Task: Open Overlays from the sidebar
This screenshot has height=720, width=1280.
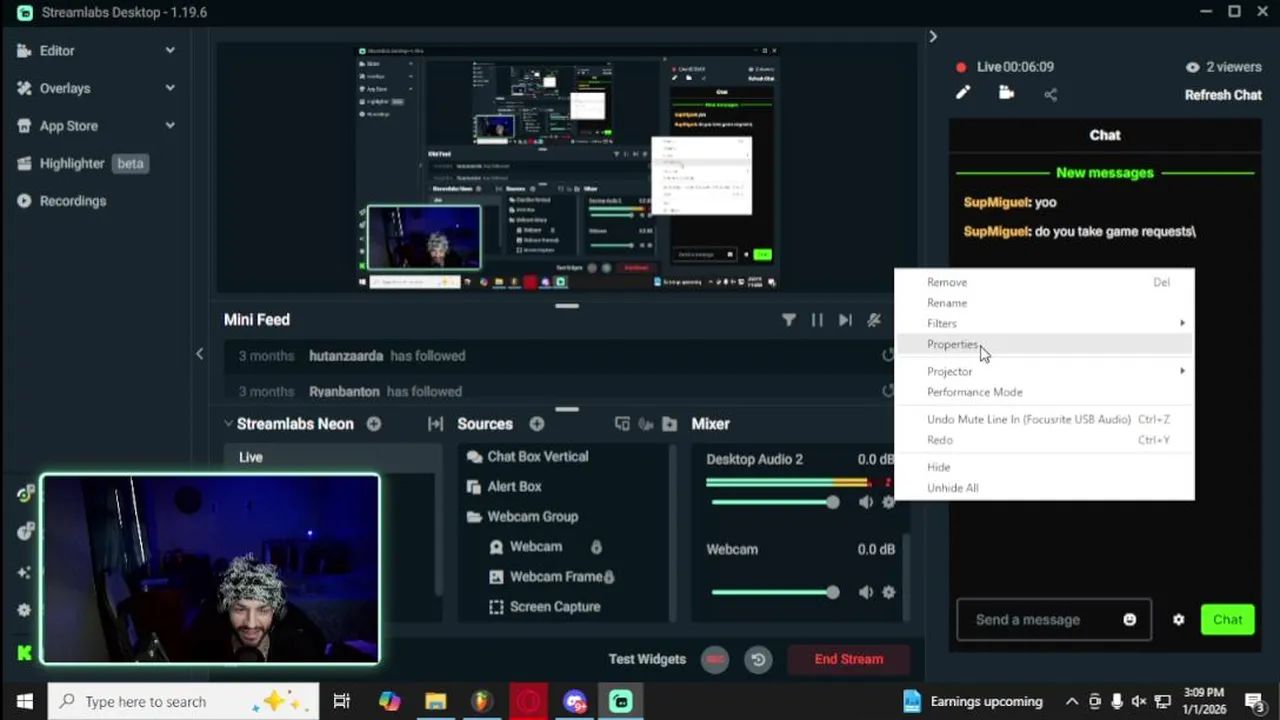Action: [x=65, y=88]
